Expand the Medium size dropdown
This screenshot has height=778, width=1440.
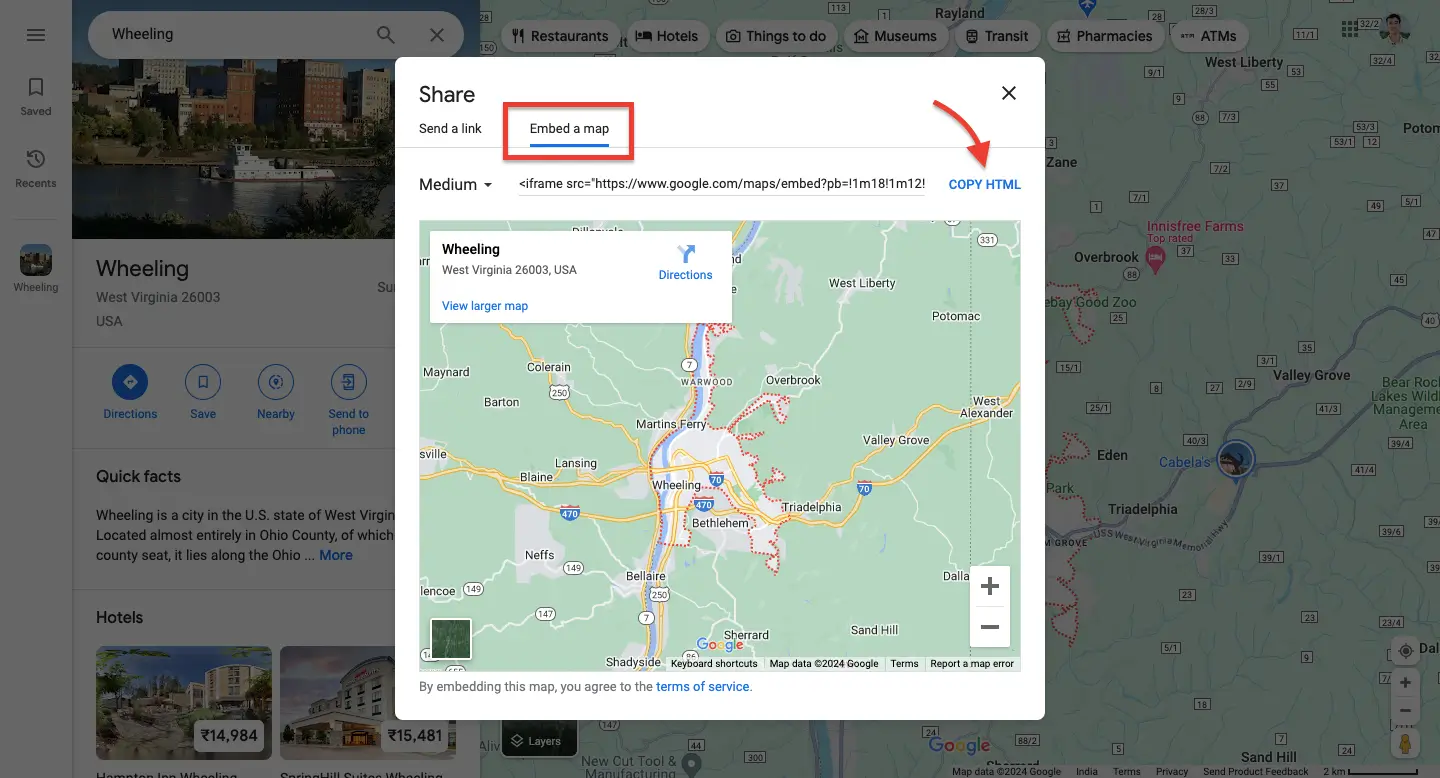point(456,185)
